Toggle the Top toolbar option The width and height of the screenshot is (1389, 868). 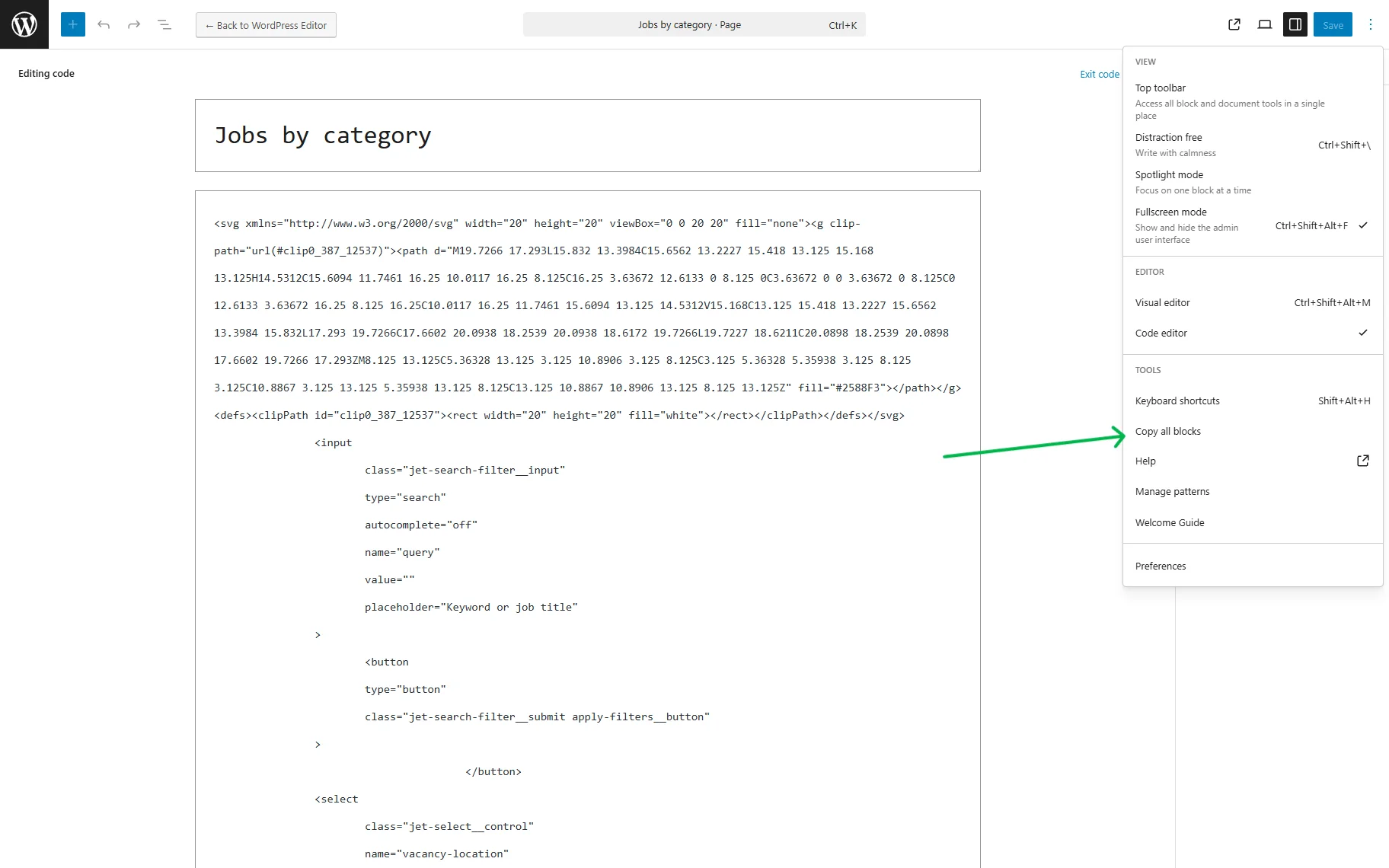point(1253,101)
